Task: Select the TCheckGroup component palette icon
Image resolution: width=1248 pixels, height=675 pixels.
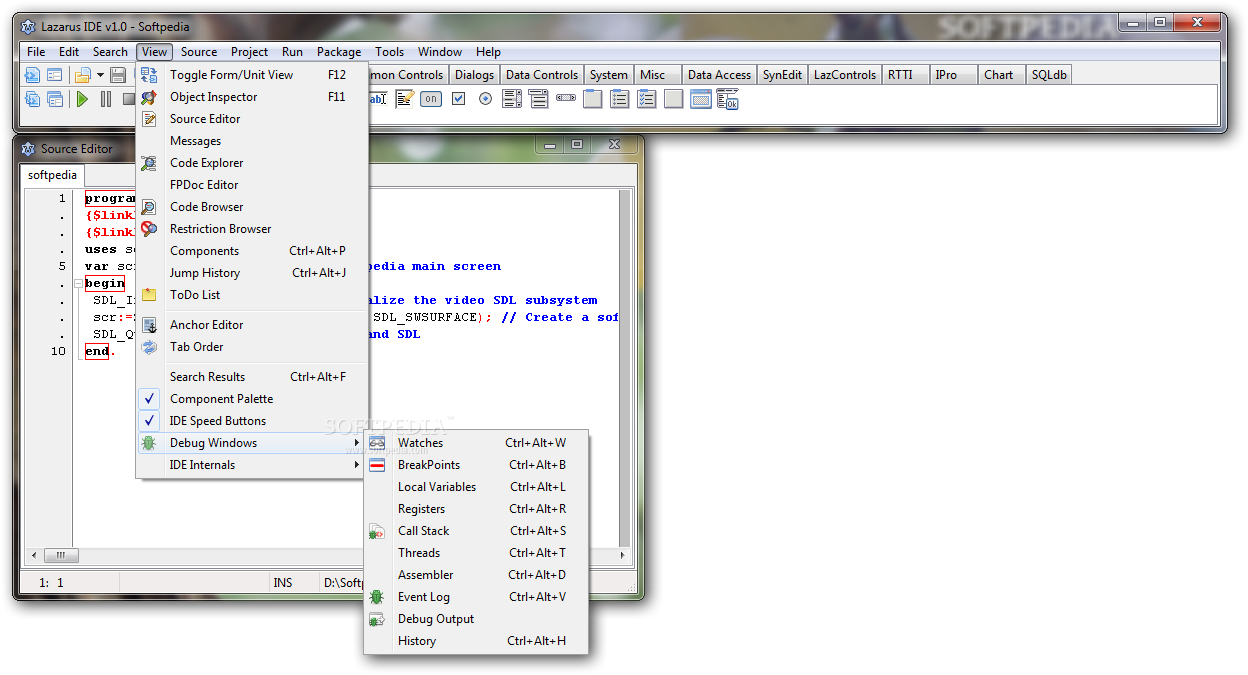Action: coord(647,99)
